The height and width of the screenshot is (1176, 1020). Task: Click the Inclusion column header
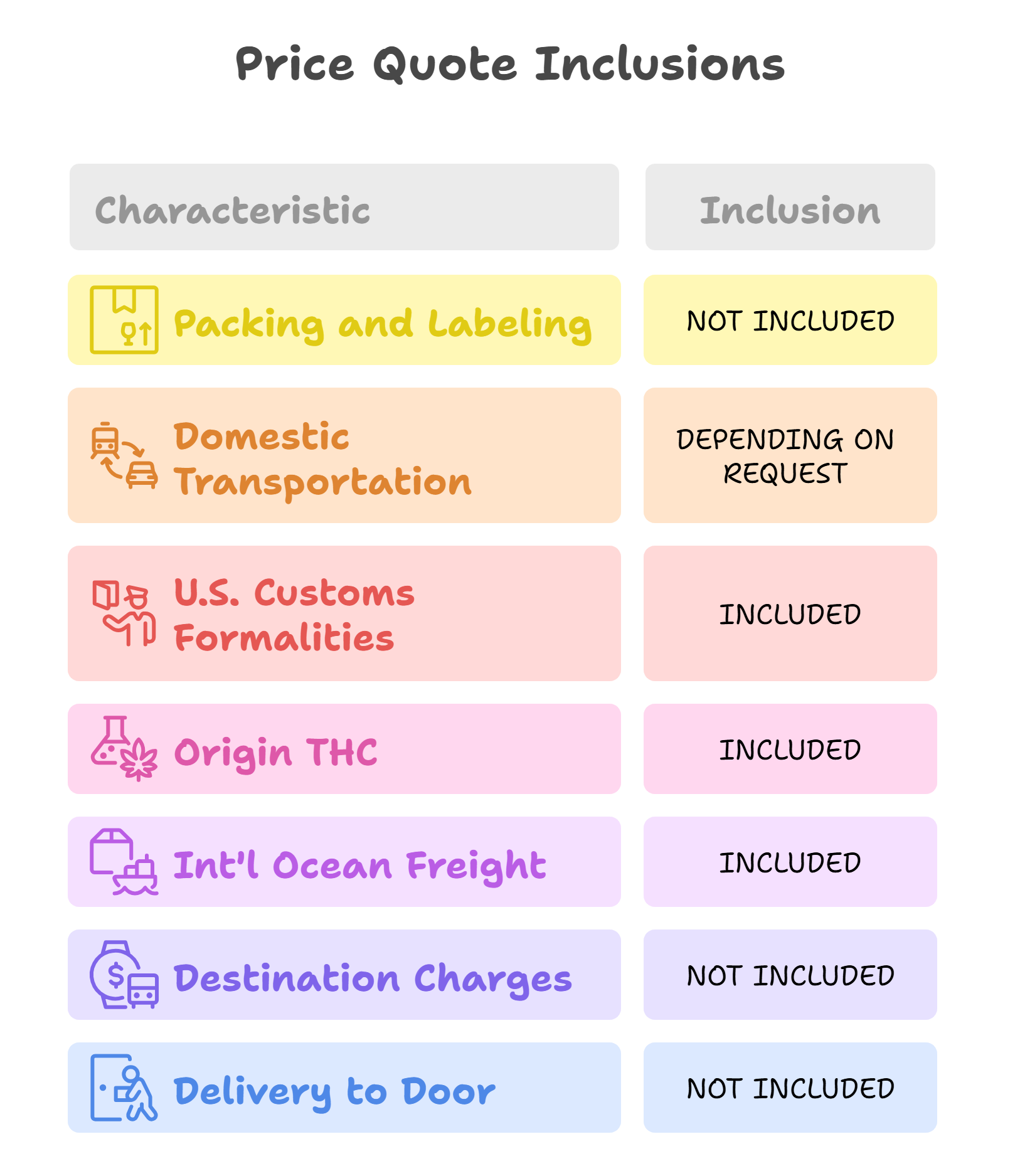(x=790, y=209)
